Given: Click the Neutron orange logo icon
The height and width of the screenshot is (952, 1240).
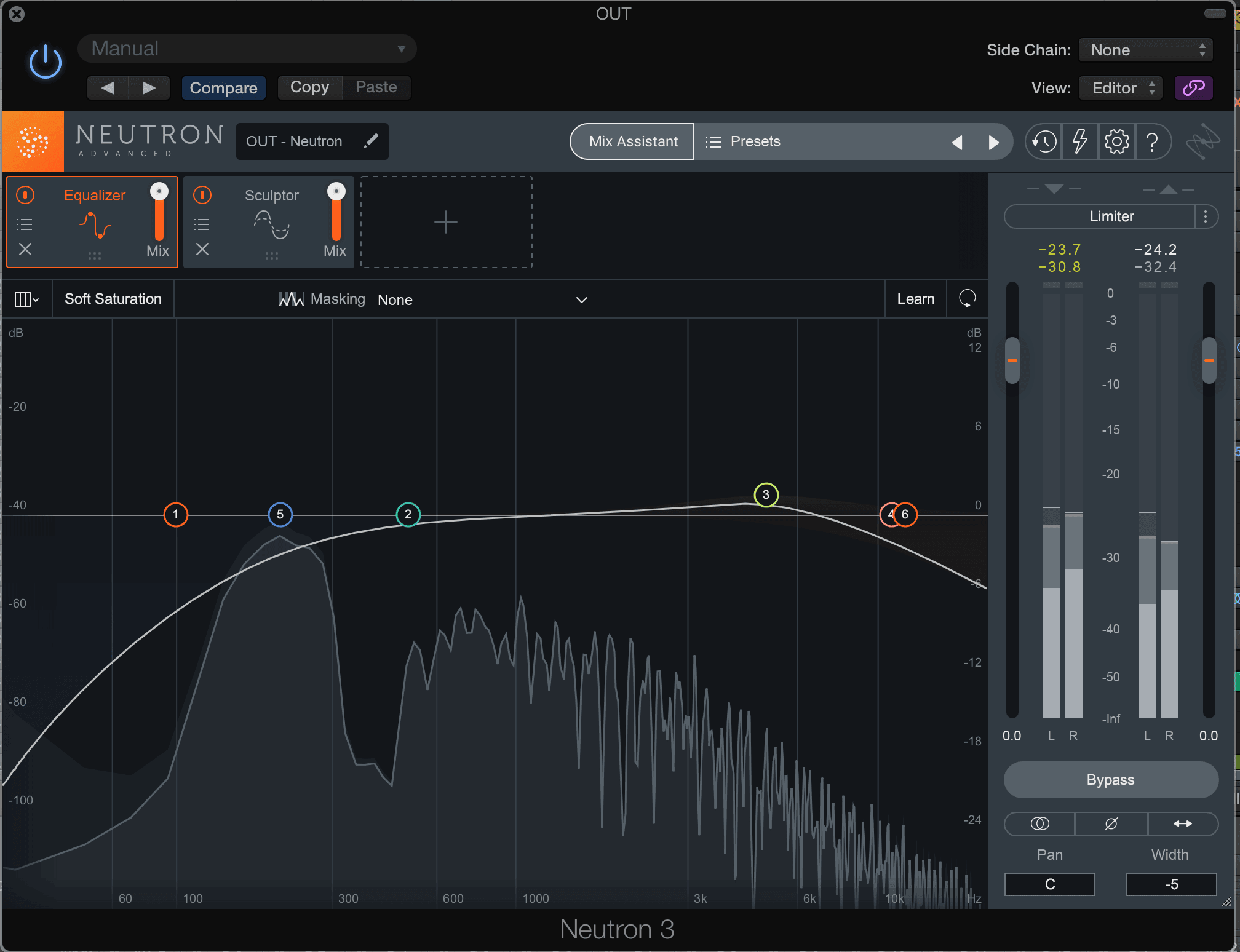Looking at the screenshot, I should tap(33, 141).
